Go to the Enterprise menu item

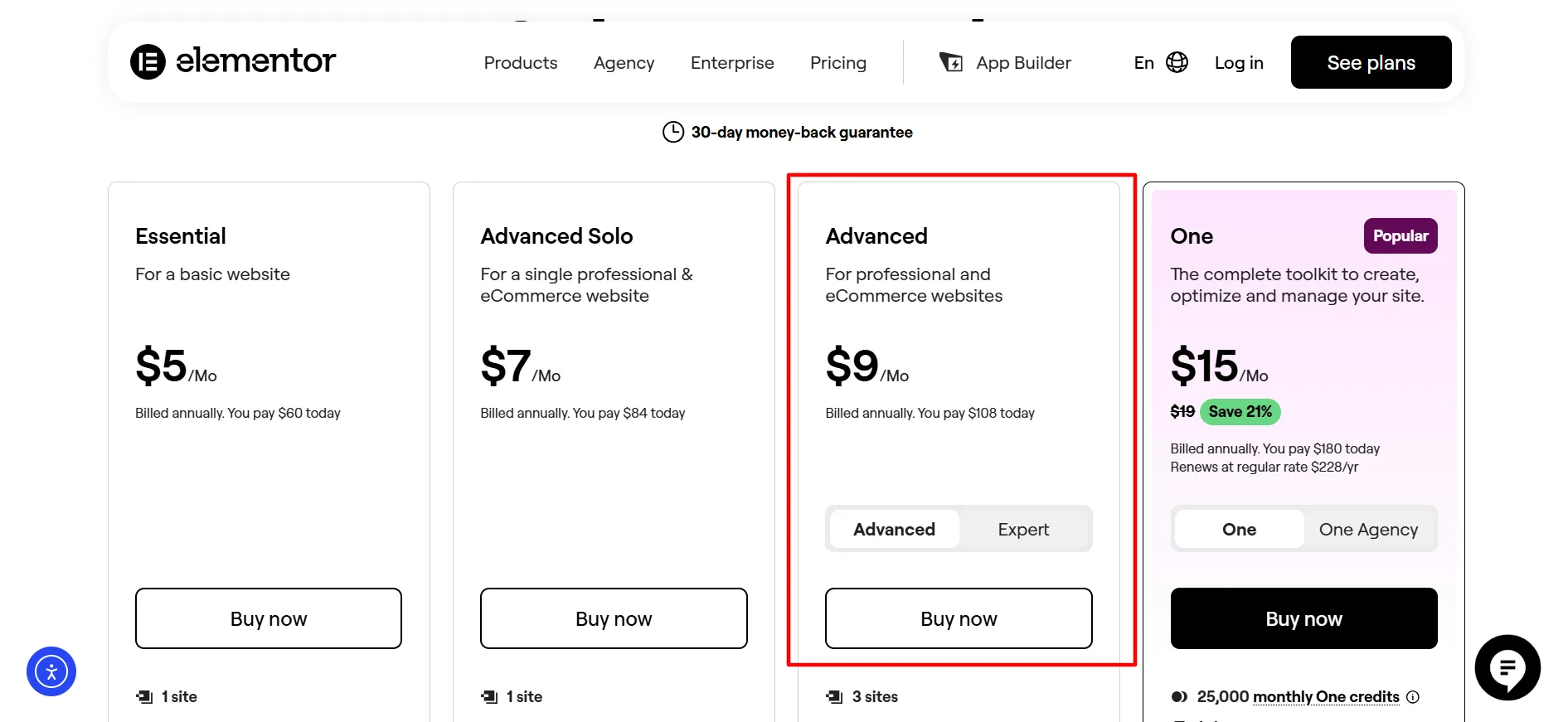click(x=732, y=63)
